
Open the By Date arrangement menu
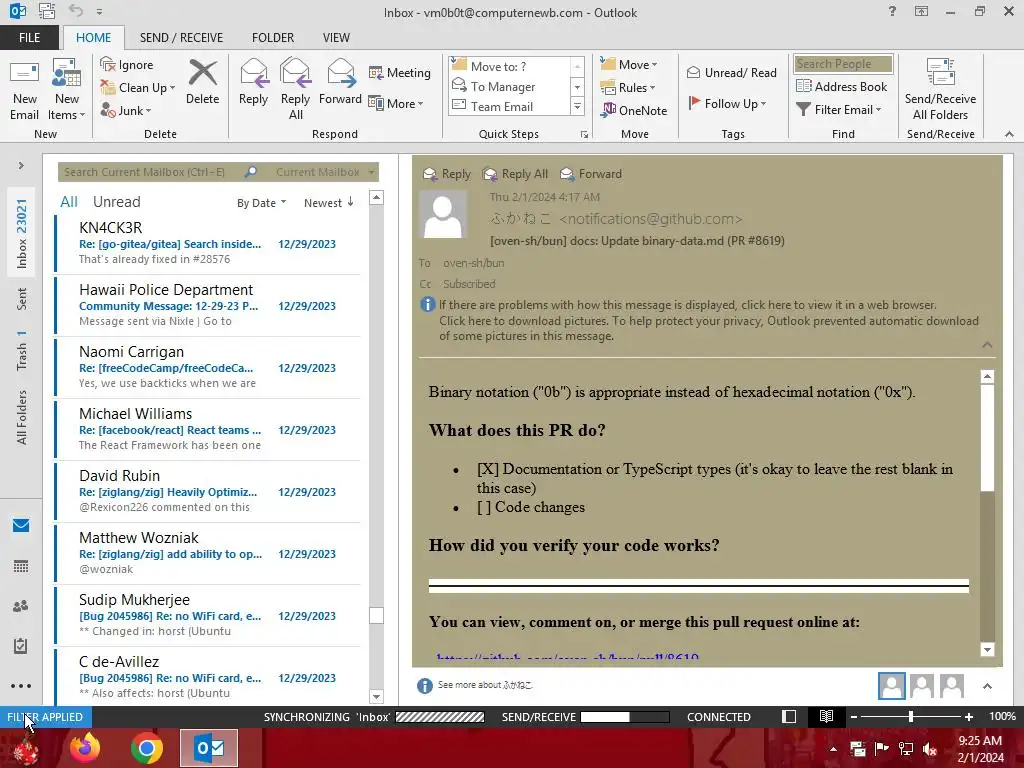coord(261,203)
